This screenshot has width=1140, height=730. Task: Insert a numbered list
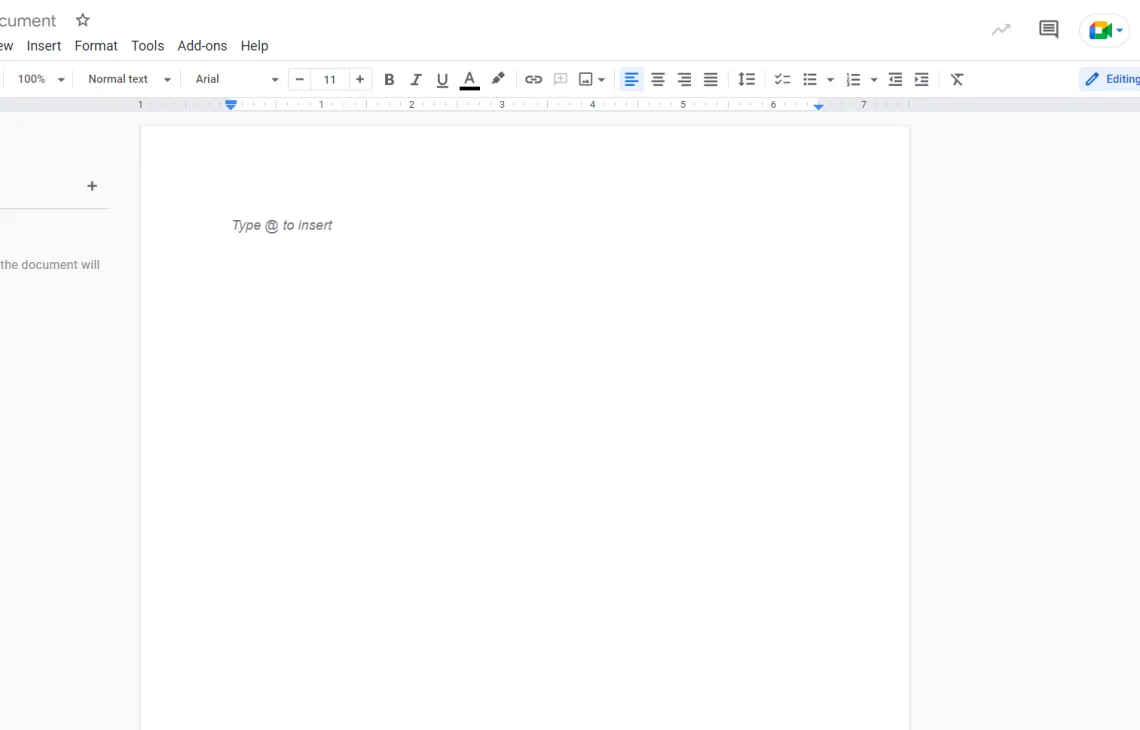pos(854,79)
